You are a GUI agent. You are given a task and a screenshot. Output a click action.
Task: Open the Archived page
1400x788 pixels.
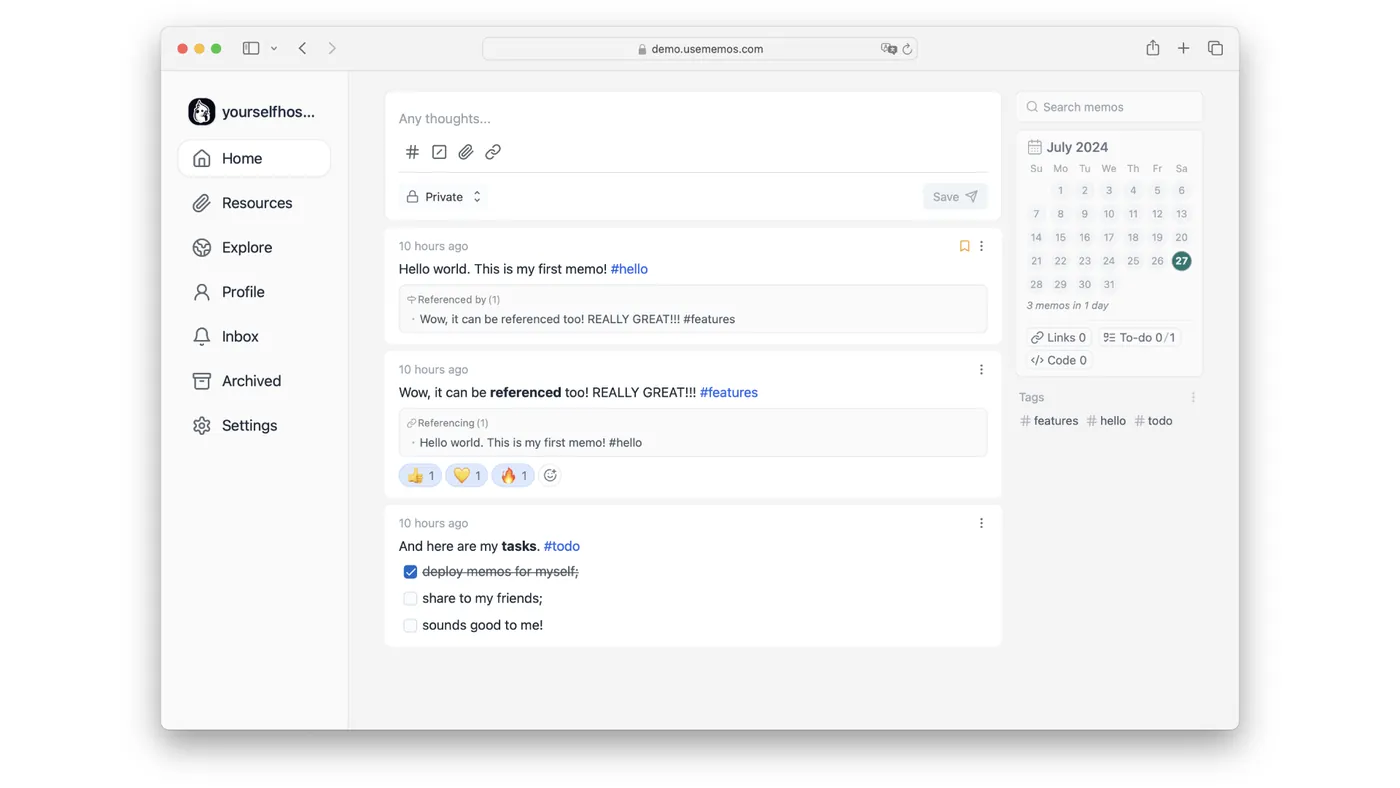click(254, 381)
